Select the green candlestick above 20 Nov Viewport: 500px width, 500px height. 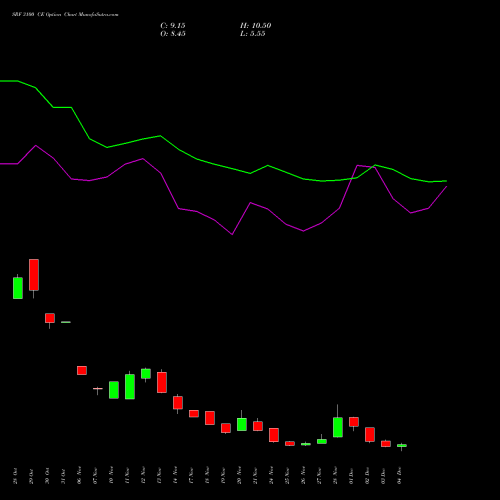[x=242, y=424]
